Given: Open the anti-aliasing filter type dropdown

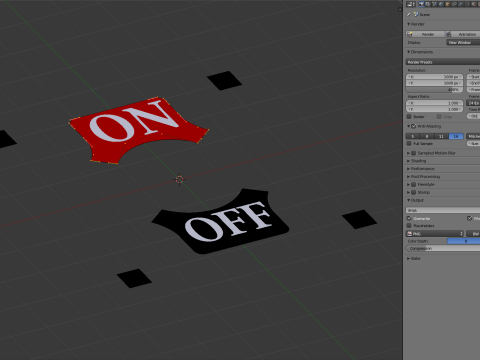Looking at the screenshot, I should coord(473,136).
